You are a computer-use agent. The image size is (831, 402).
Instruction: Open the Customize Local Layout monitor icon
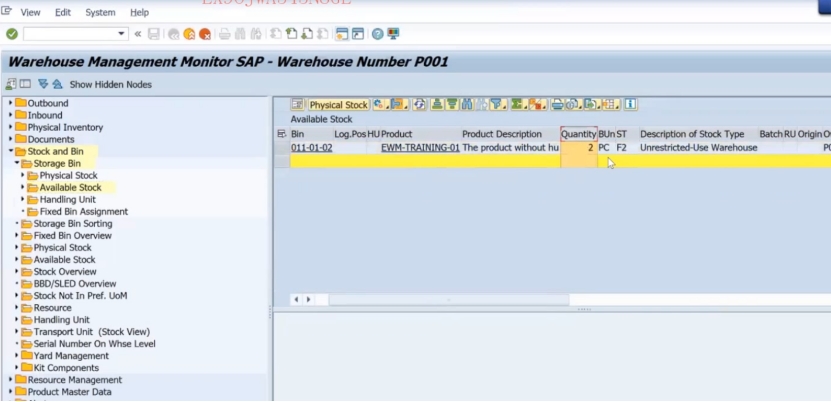pos(393,34)
